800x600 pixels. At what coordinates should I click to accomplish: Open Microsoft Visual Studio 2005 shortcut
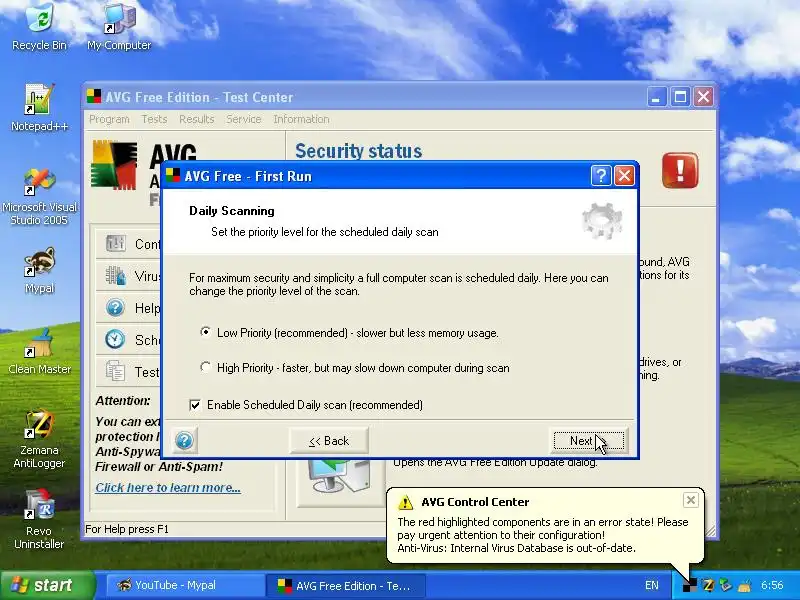click(39, 196)
